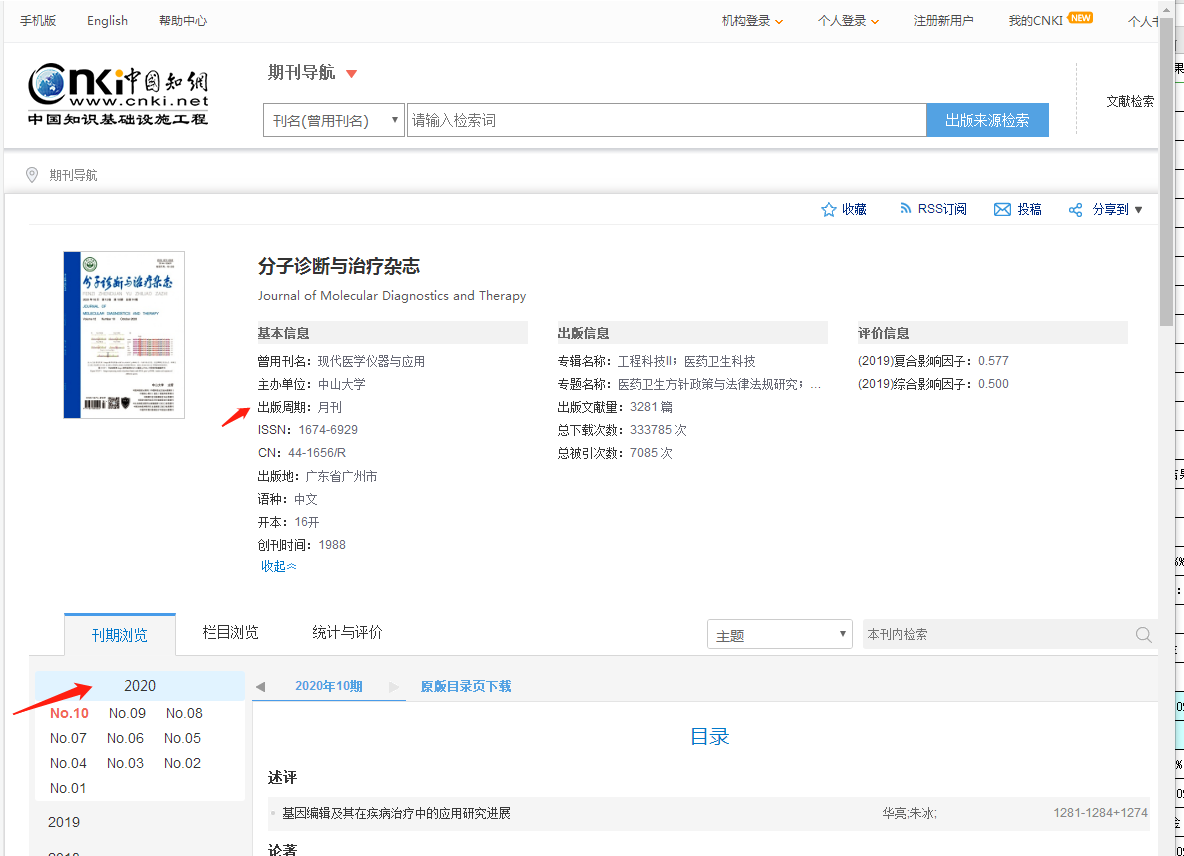Click the journal title 分子诊断与治疗杂志
This screenshot has width=1184, height=856.
tap(338, 266)
